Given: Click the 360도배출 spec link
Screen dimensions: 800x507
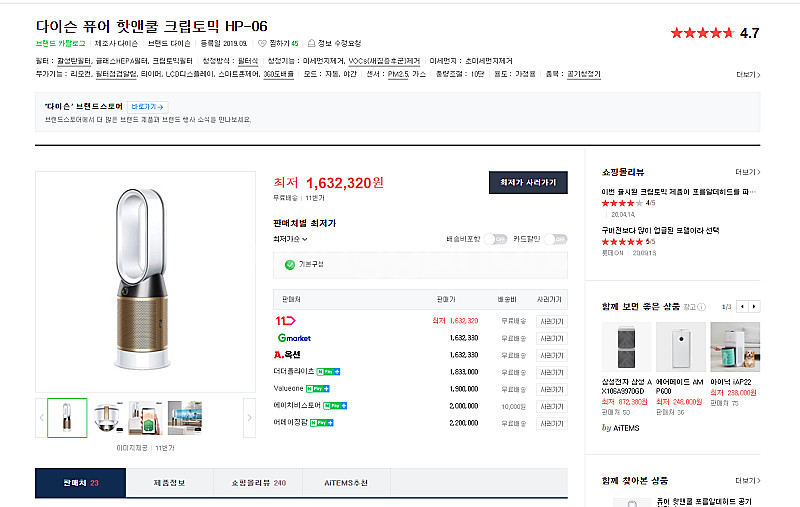Looking at the screenshot, I should (x=279, y=74).
